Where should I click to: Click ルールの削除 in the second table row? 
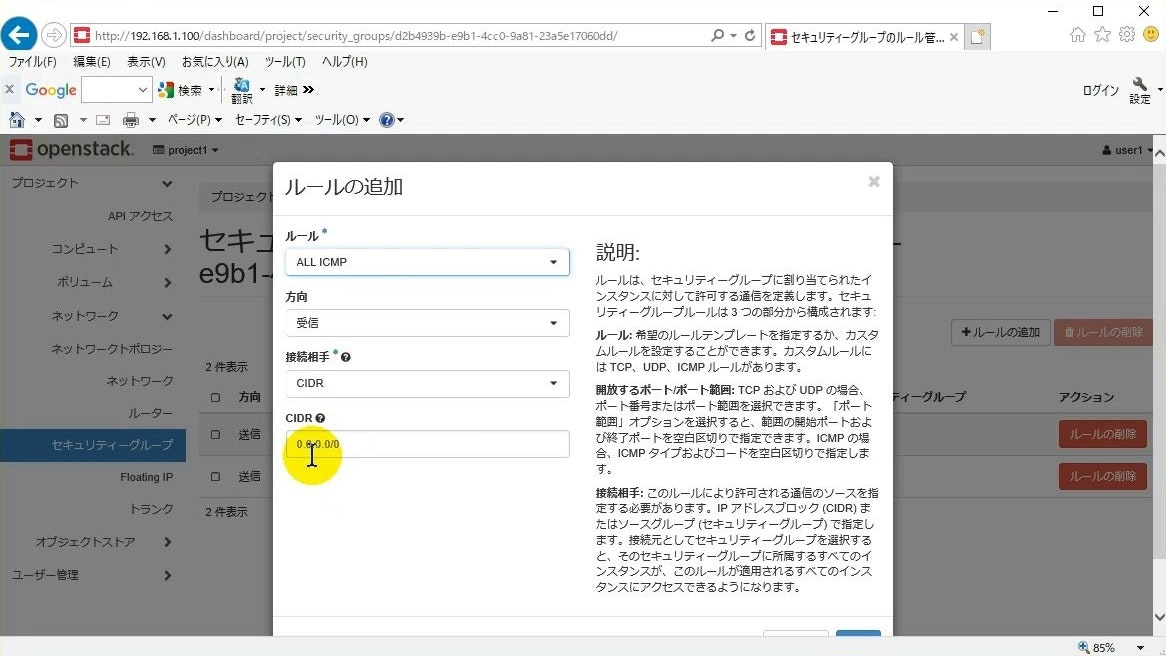(1103, 476)
